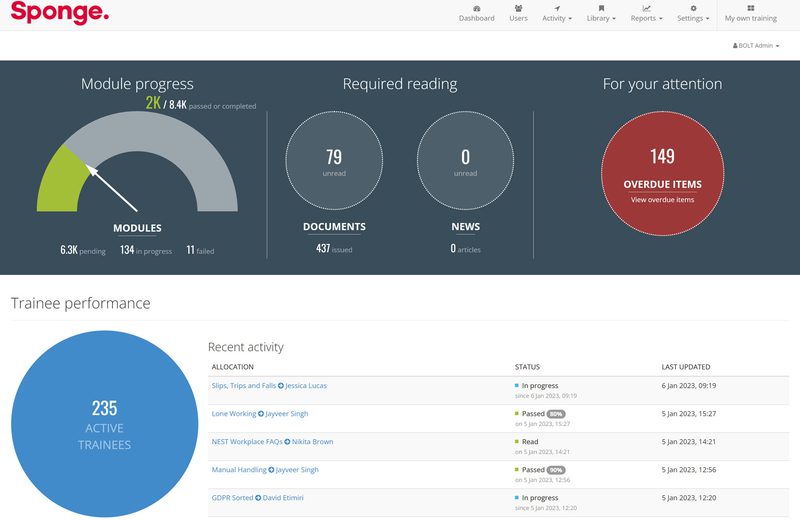Click View overdue items link
Viewport: 800px width, 520px height.
point(662,200)
